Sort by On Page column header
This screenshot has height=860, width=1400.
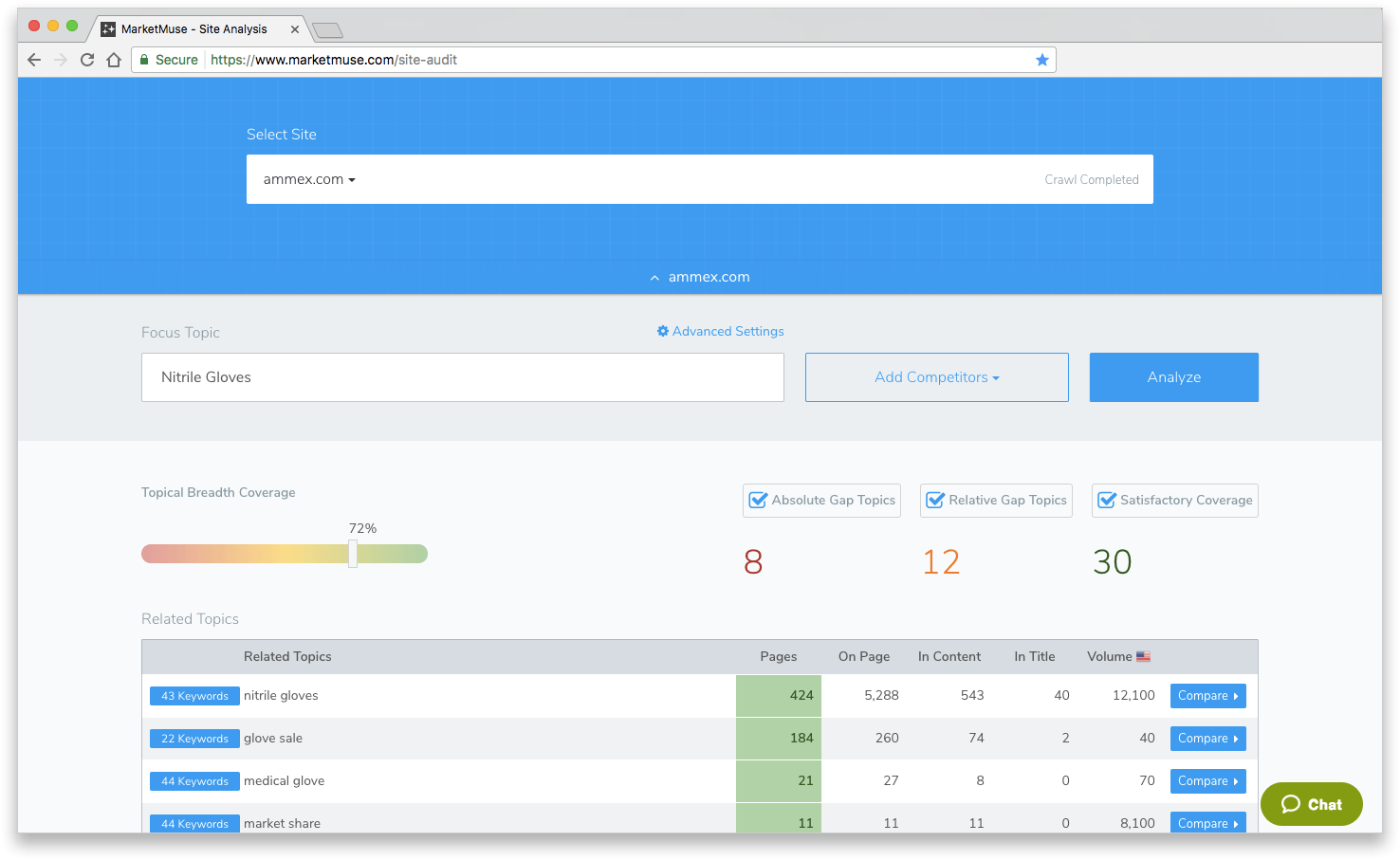click(864, 656)
